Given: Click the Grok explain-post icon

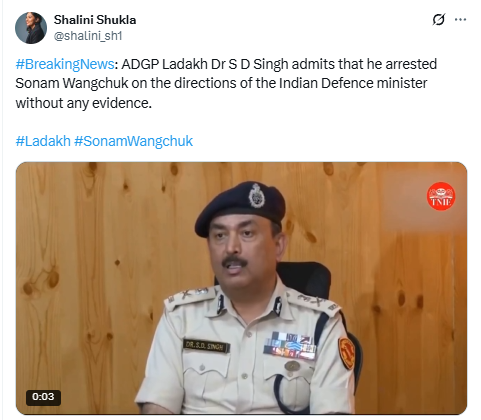Looking at the screenshot, I should click(x=439, y=20).
